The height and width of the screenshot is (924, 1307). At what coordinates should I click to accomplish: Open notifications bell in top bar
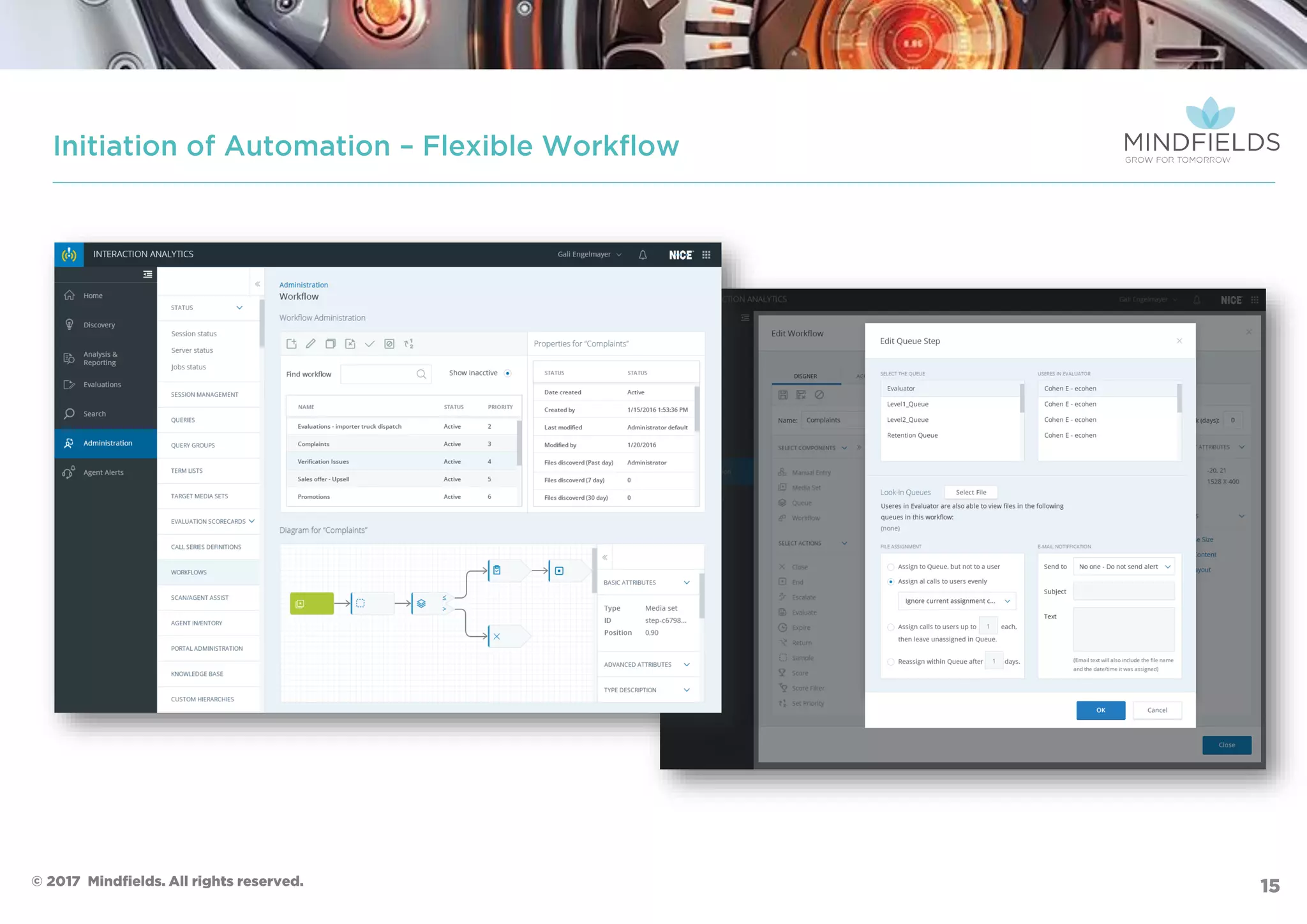click(x=643, y=255)
